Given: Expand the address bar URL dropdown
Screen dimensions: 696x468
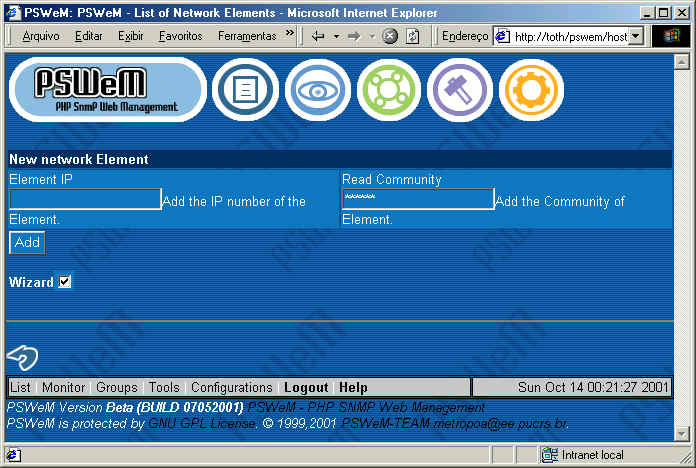Looking at the screenshot, I should 634,36.
